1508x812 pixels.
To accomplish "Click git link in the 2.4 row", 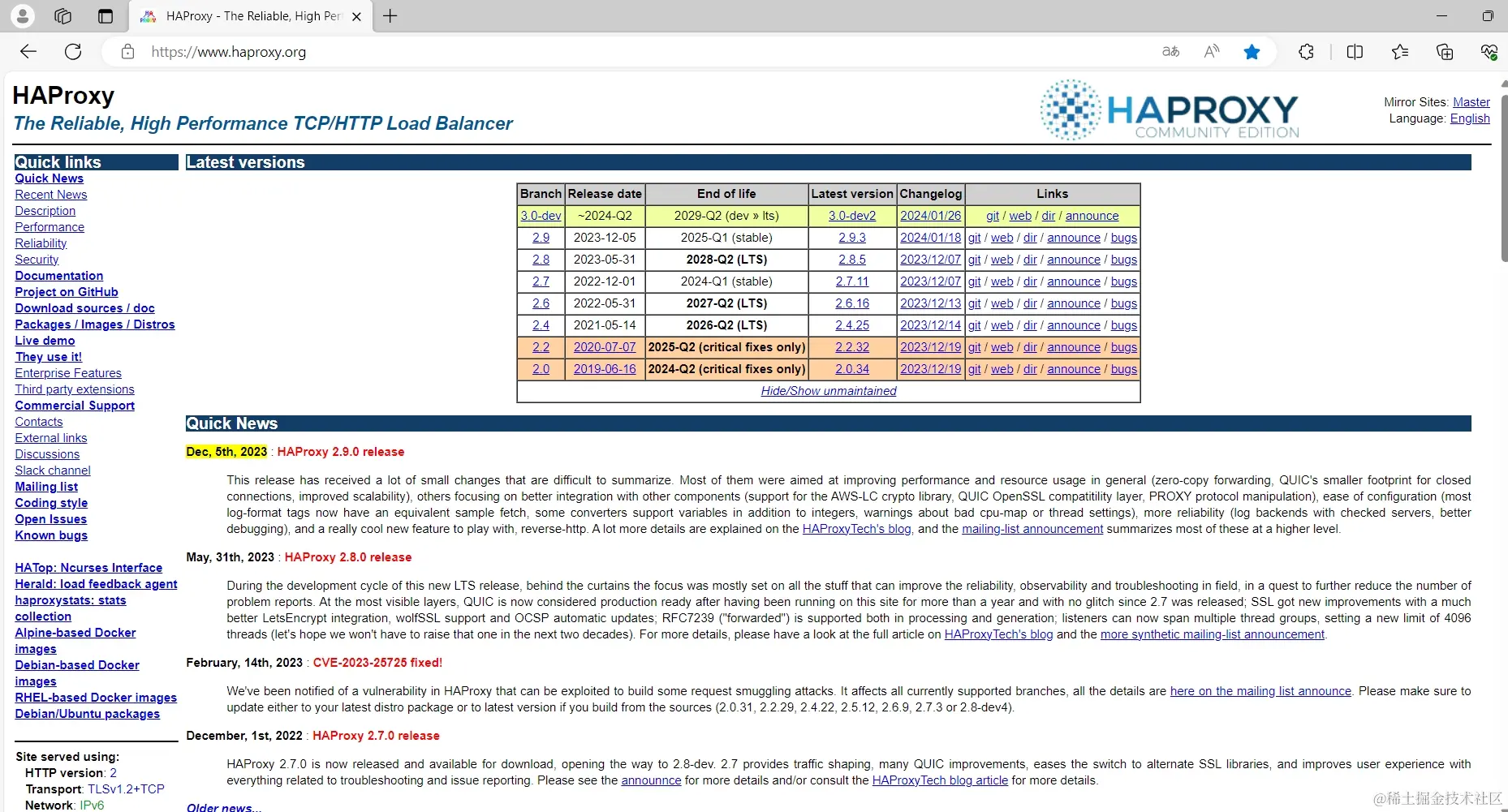I will (974, 325).
